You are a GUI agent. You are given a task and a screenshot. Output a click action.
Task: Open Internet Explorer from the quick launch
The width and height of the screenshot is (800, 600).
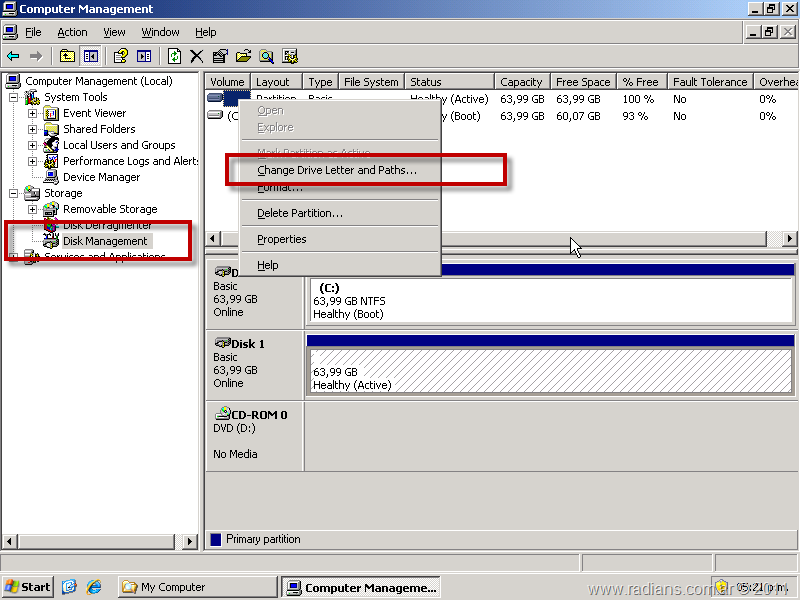tap(94, 587)
